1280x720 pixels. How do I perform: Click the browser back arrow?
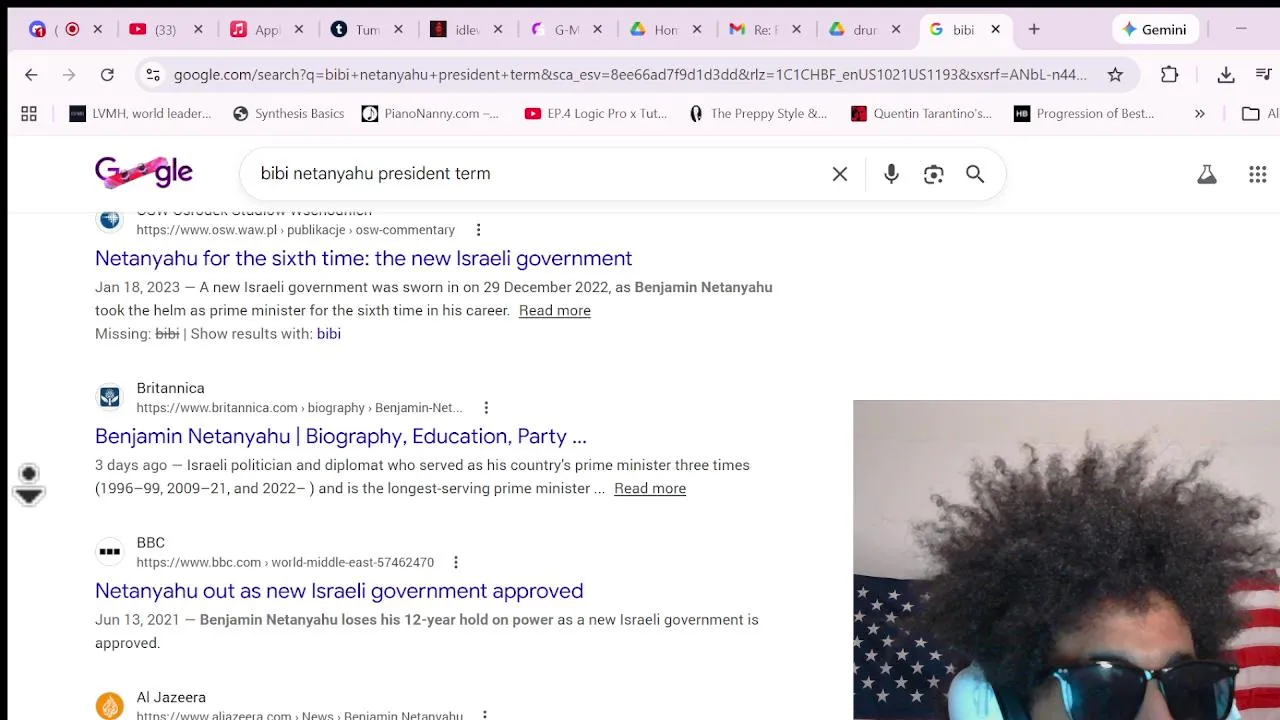[x=31, y=74]
